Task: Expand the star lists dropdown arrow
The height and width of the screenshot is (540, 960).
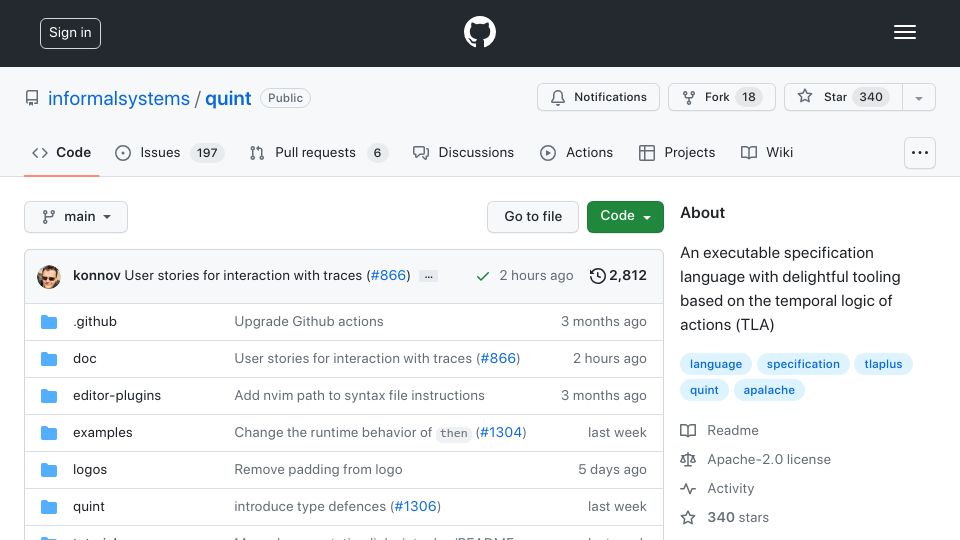Action: pos(918,97)
